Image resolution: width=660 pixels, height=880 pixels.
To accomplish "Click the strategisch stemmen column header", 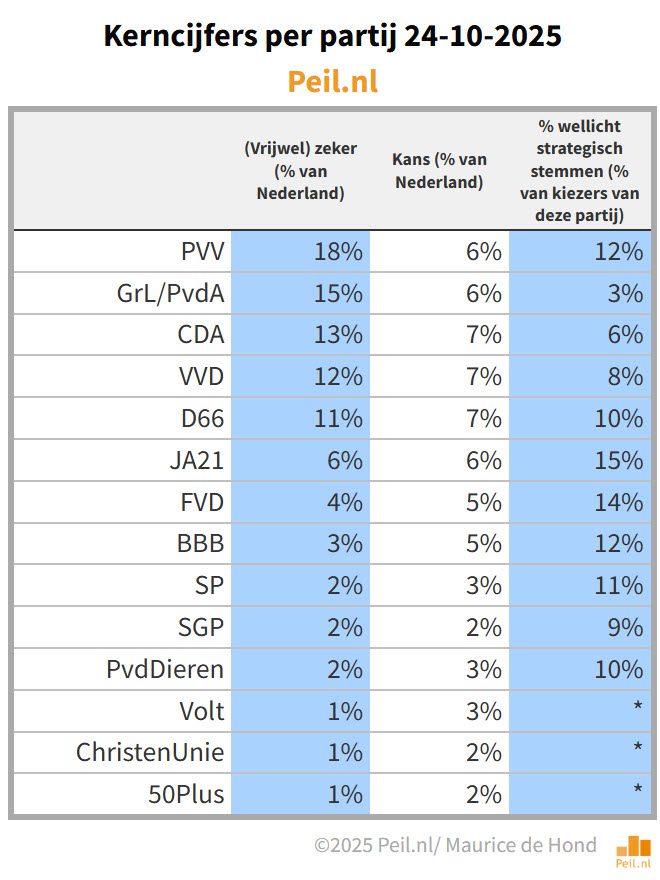I will (580, 170).
